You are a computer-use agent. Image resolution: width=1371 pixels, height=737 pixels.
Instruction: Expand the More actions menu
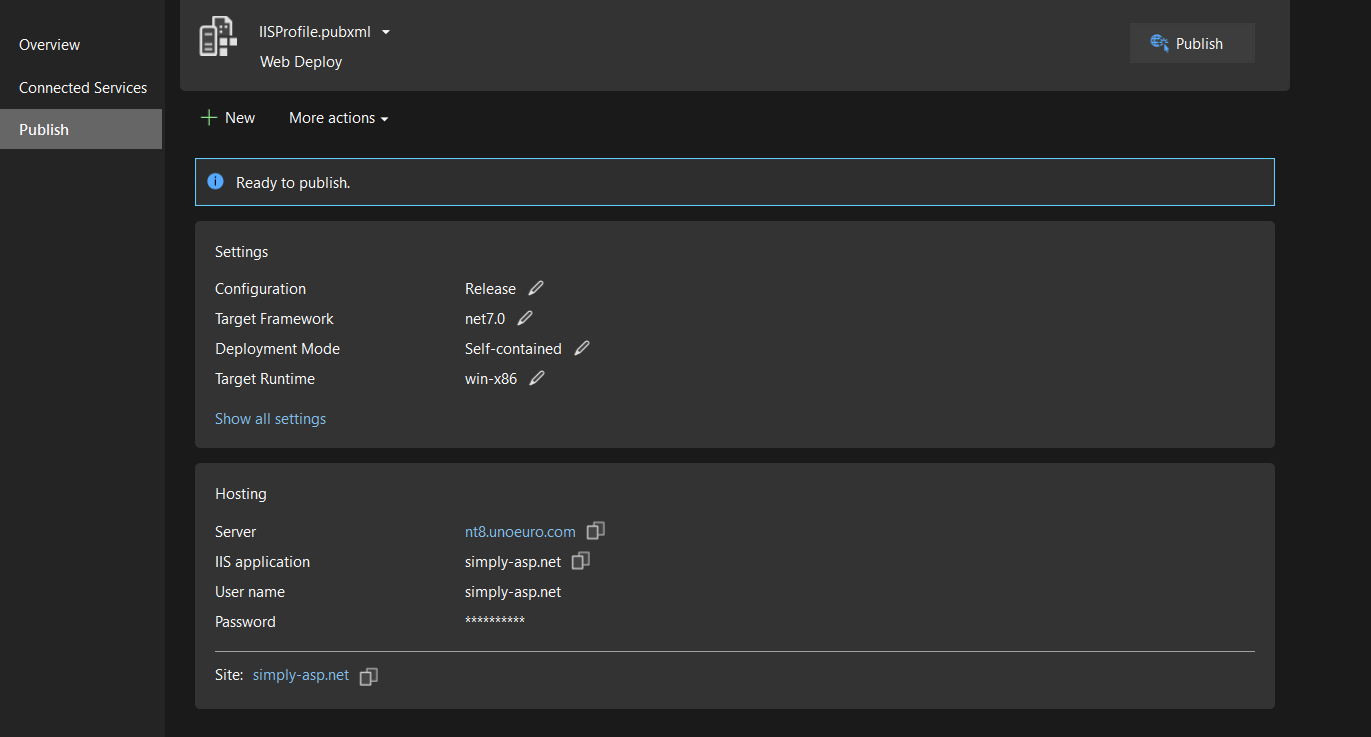(x=338, y=118)
